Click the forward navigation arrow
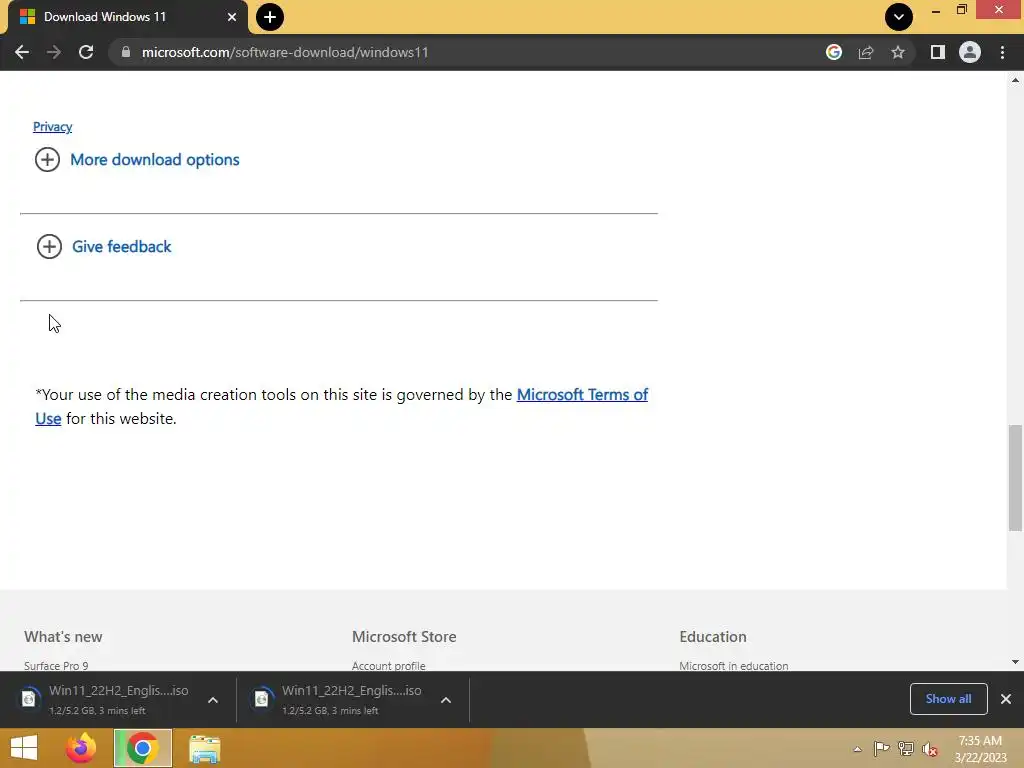Screen dimensions: 1024x768 coord(54,52)
